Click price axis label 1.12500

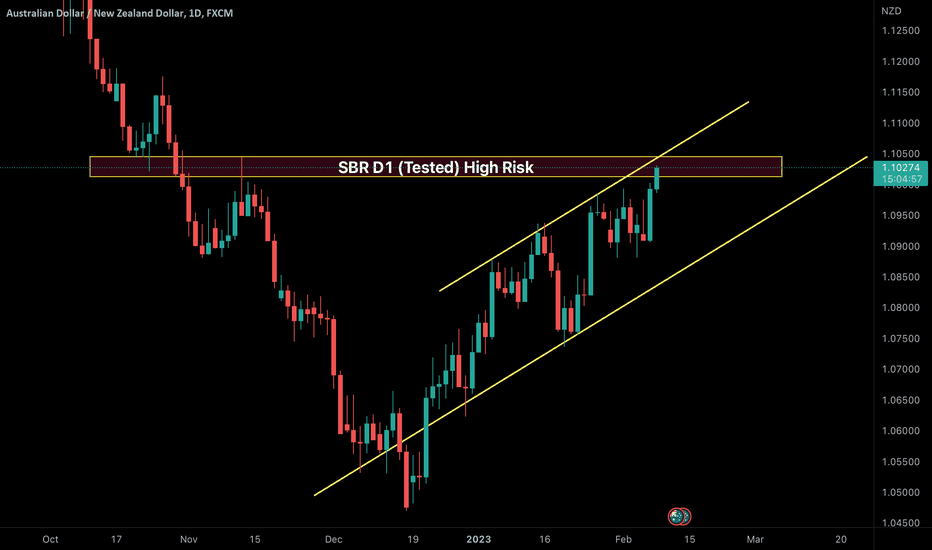pyautogui.click(x=900, y=31)
